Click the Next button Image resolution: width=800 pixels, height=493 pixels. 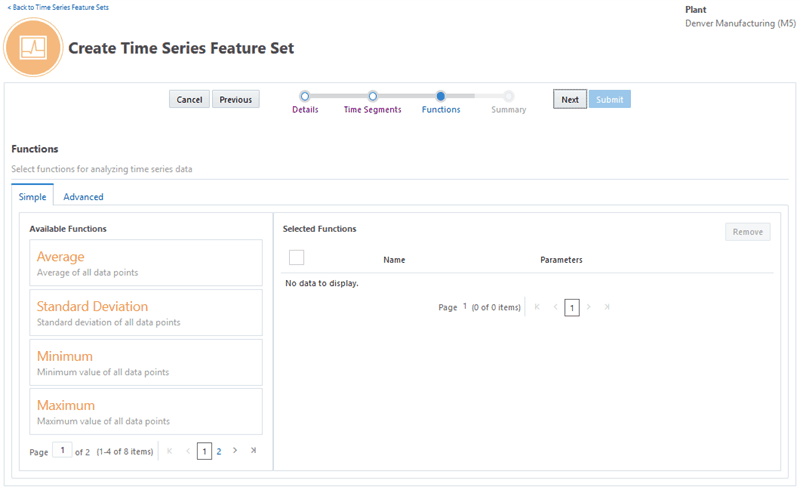coord(570,99)
